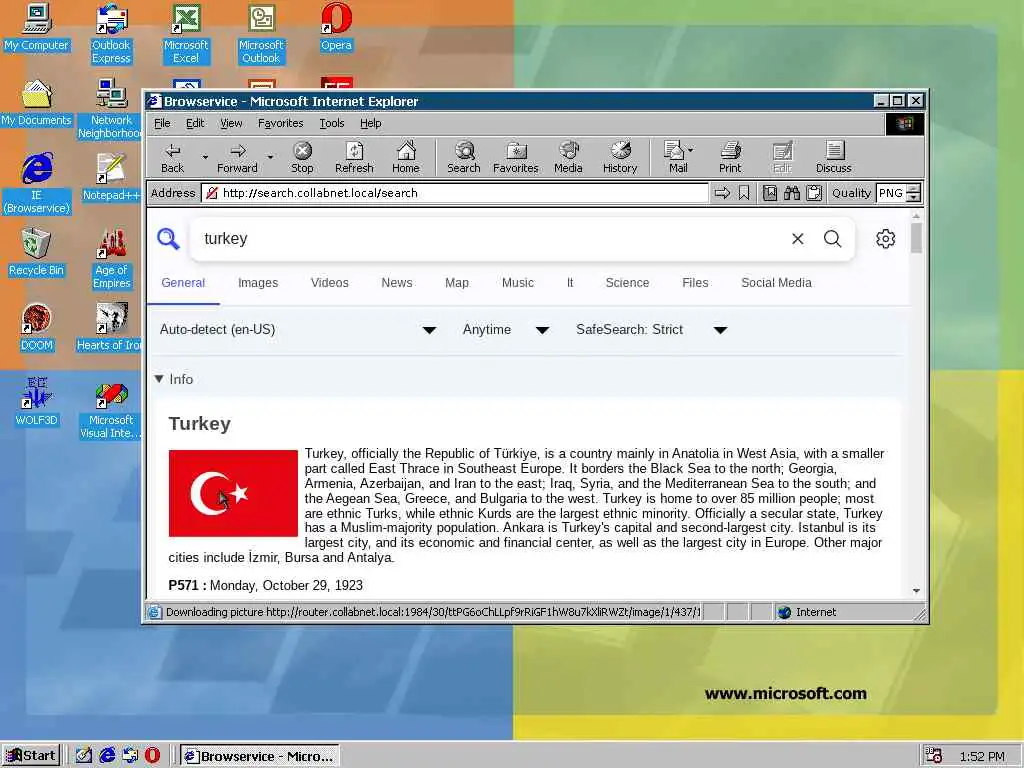This screenshot has height=768, width=1024.
Task: Open the Search toolbar pane
Action: coord(464,158)
